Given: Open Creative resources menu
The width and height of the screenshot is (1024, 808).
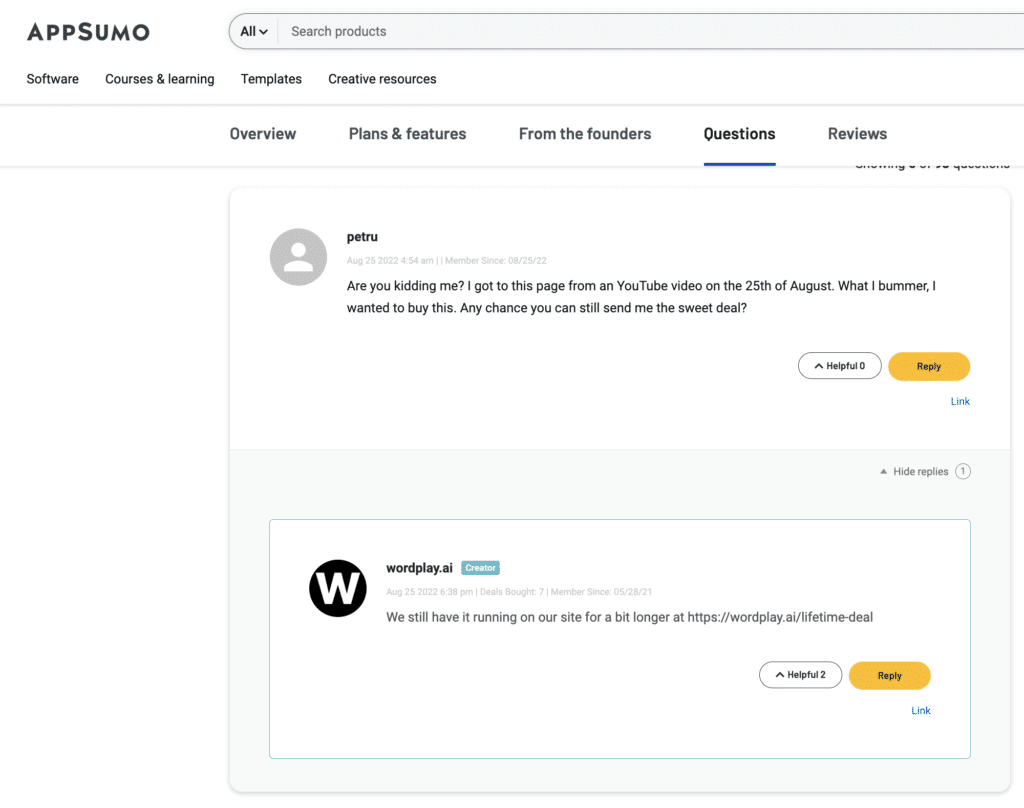Looking at the screenshot, I should point(382,79).
